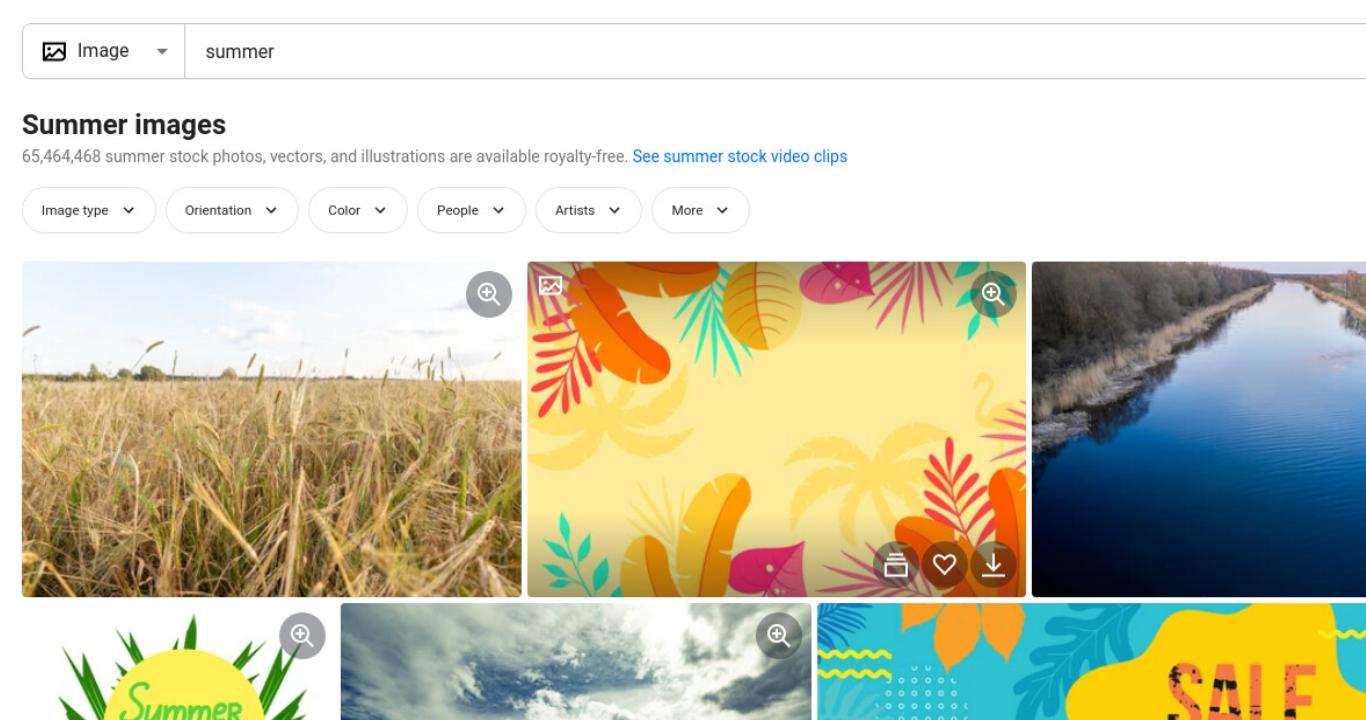Expand the Artists filter
Screen dimensions: 1366x720
[589, 210]
